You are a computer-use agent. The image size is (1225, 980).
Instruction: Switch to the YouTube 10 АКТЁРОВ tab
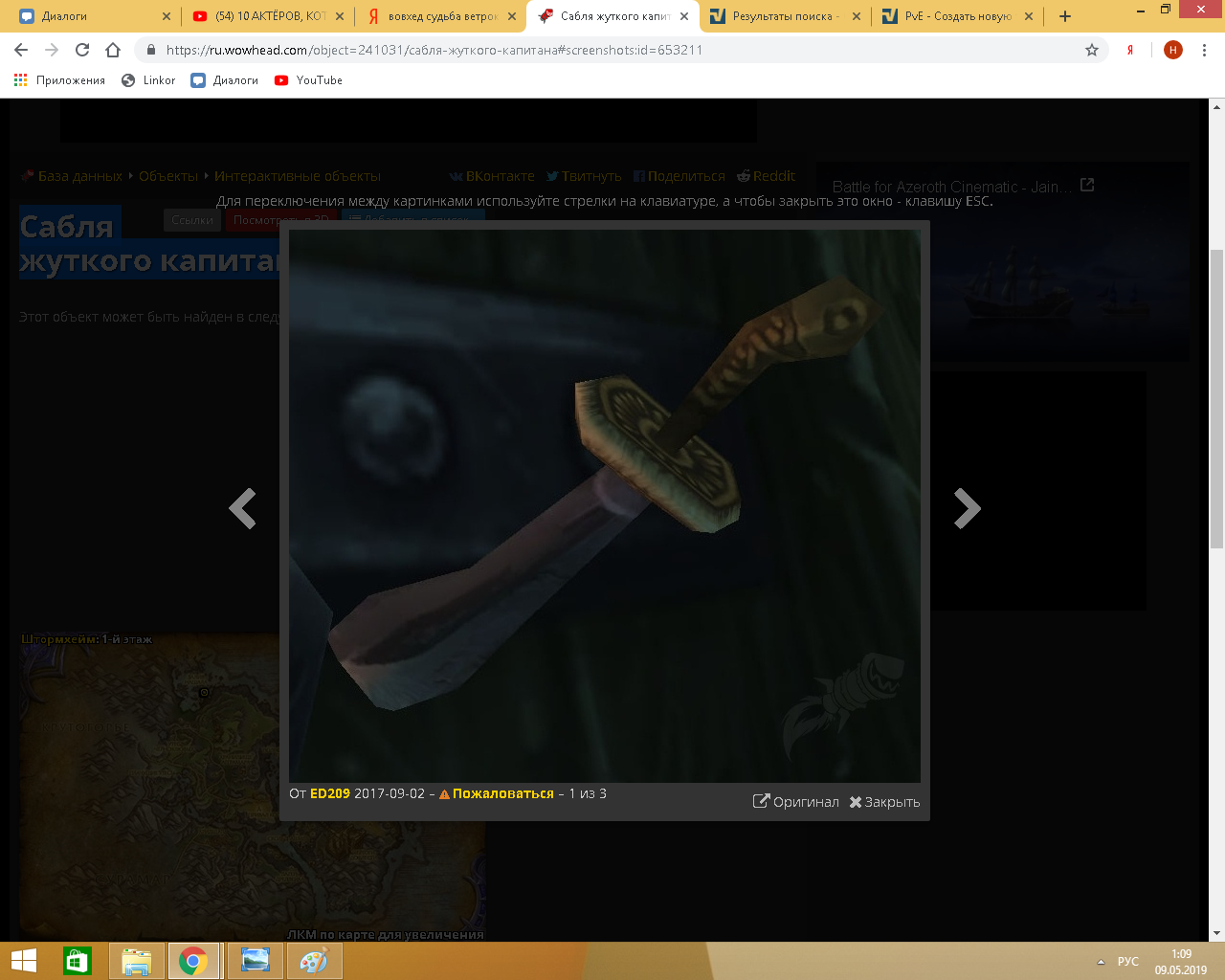click(x=268, y=16)
